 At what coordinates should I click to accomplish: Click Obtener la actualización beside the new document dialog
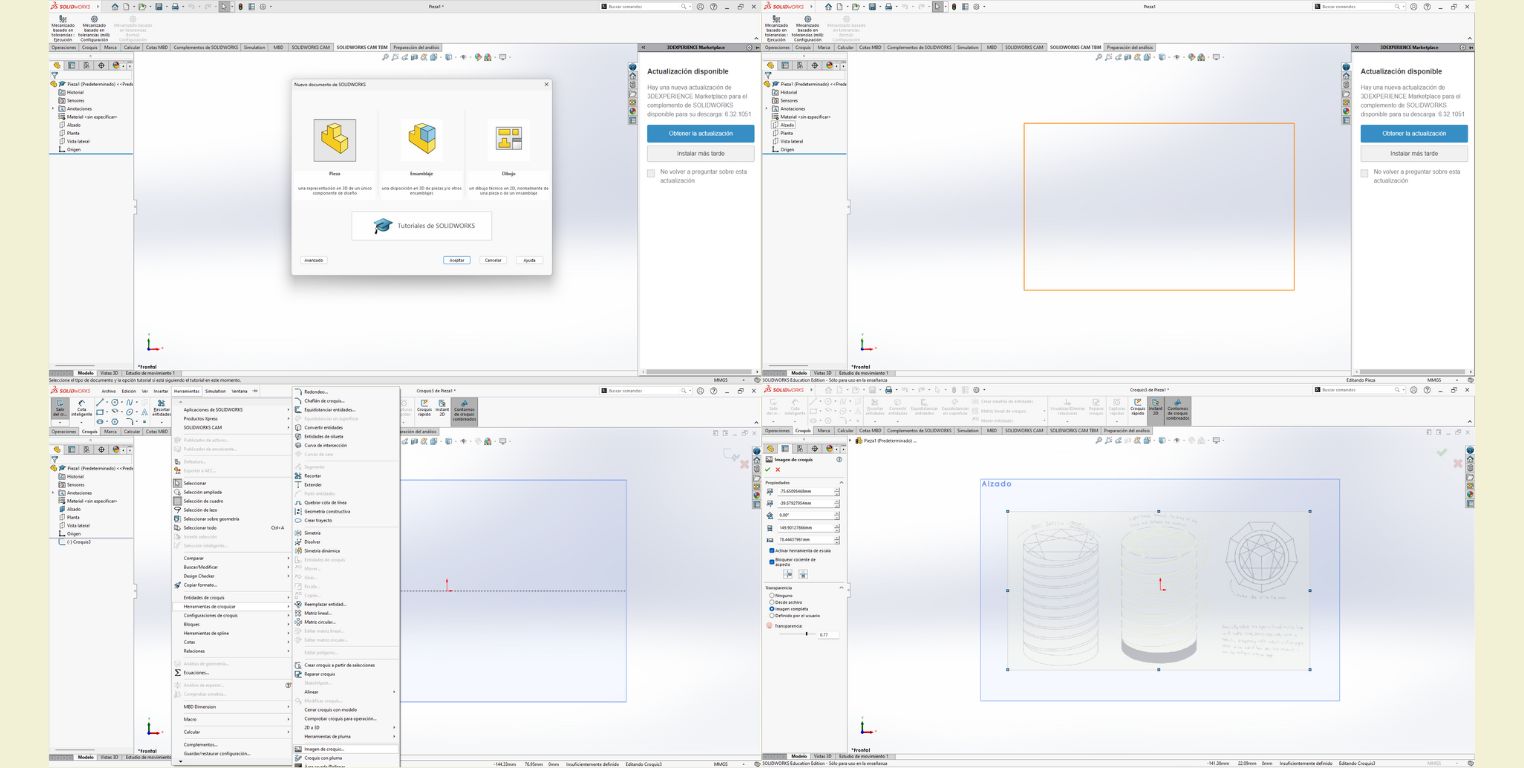point(700,133)
